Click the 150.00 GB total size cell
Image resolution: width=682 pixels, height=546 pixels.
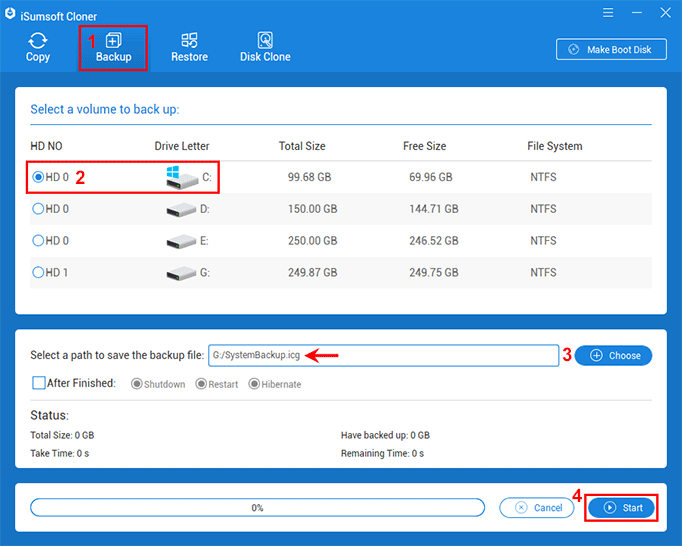tap(312, 209)
